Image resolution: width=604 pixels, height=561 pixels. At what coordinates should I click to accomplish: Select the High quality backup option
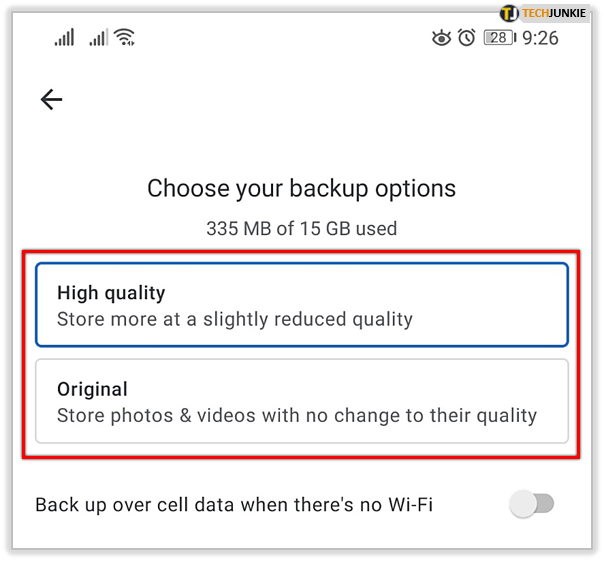click(x=302, y=305)
